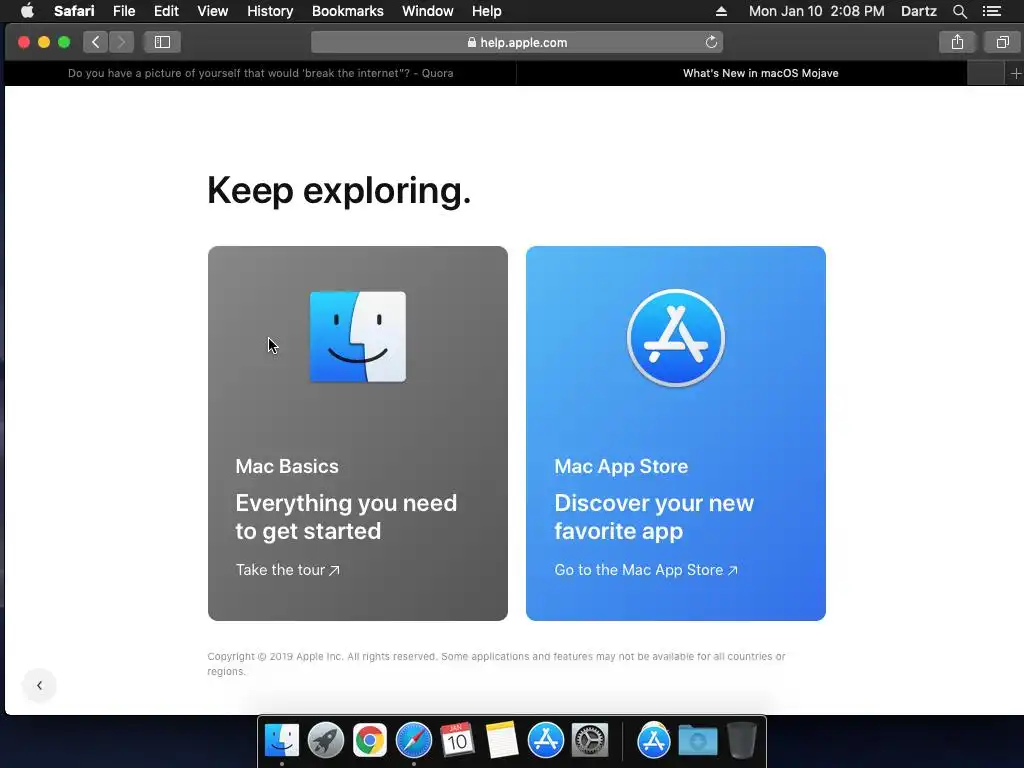Image resolution: width=1024 pixels, height=768 pixels.
Task: Click Everything you need to get started text
Action: click(346, 517)
